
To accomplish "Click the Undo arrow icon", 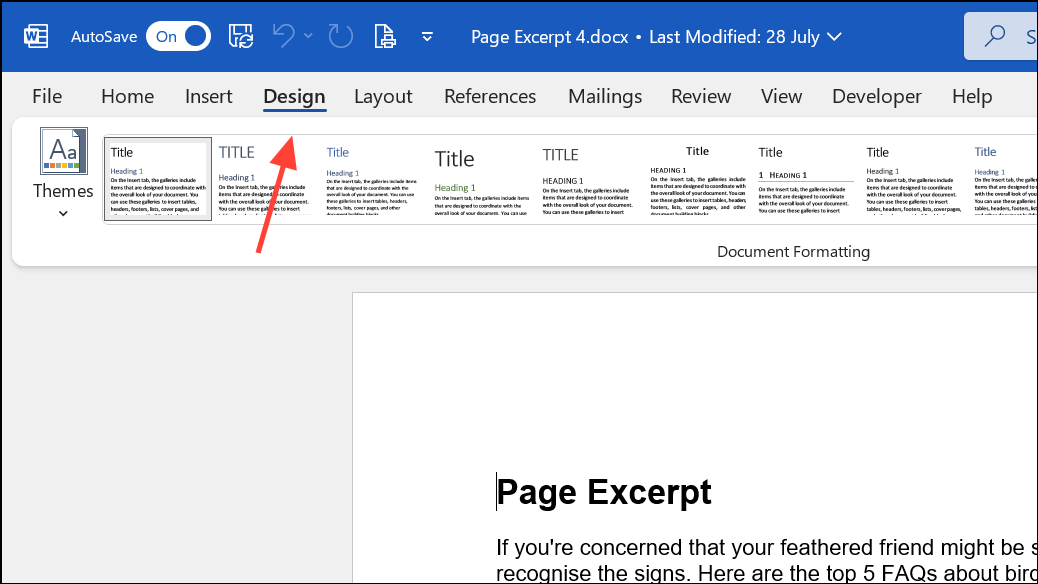I will click(283, 35).
